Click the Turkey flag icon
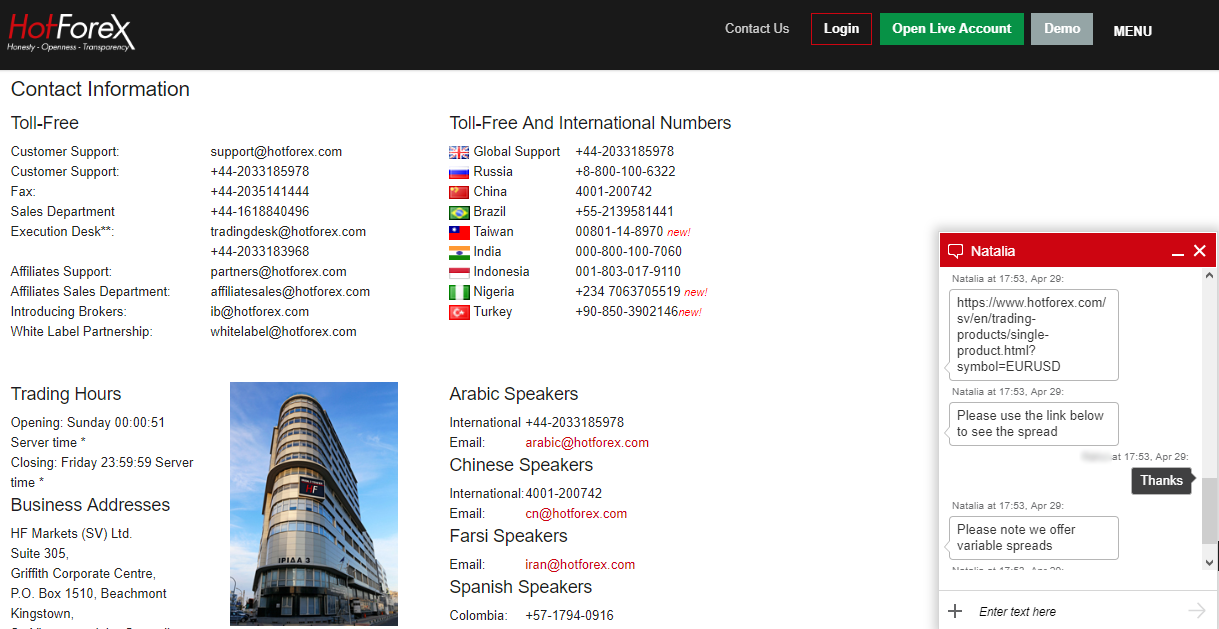The width and height of the screenshot is (1219, 629). (459, 312)
